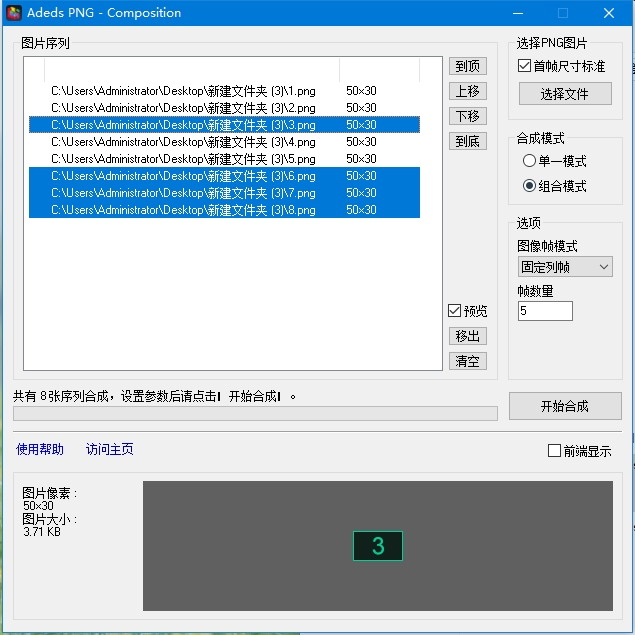Open the 固定列帧 frame mode dropdown
The image size is (635, 635).
pyautogui.click(x=565, y=267)
